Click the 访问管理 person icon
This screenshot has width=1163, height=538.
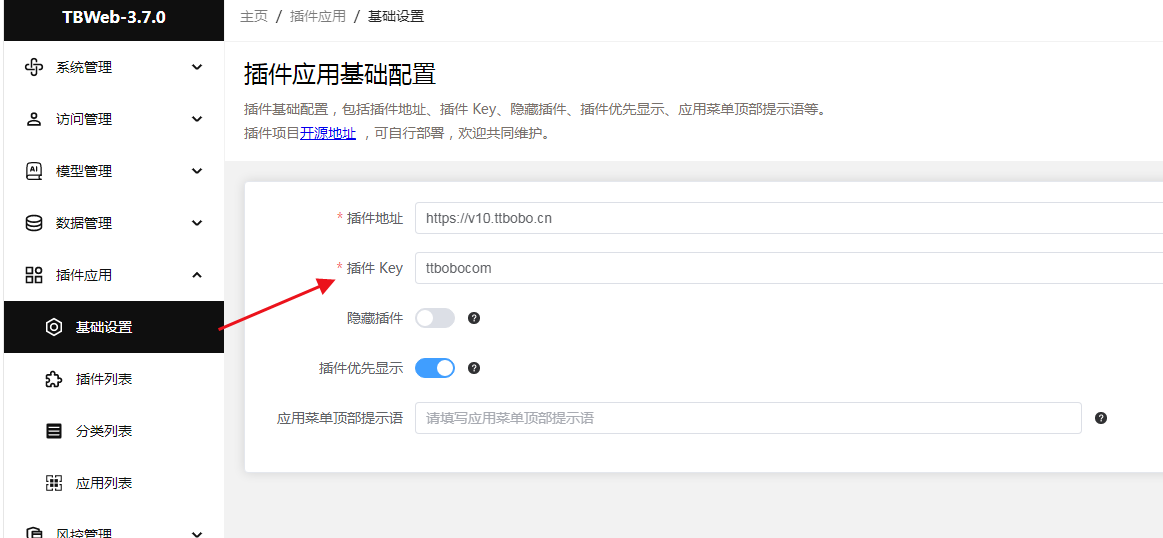coord(34,119)
